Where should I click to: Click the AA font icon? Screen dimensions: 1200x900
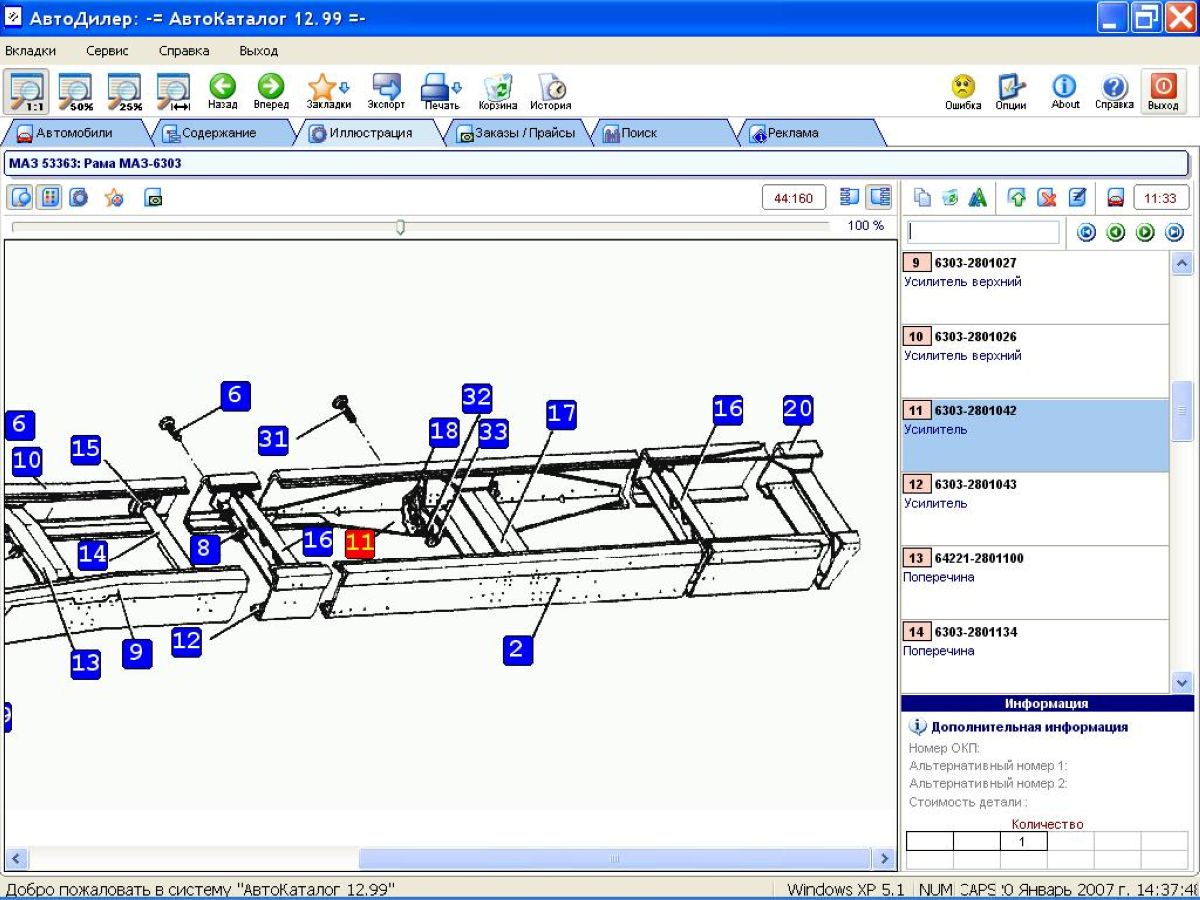pos(977,198)
